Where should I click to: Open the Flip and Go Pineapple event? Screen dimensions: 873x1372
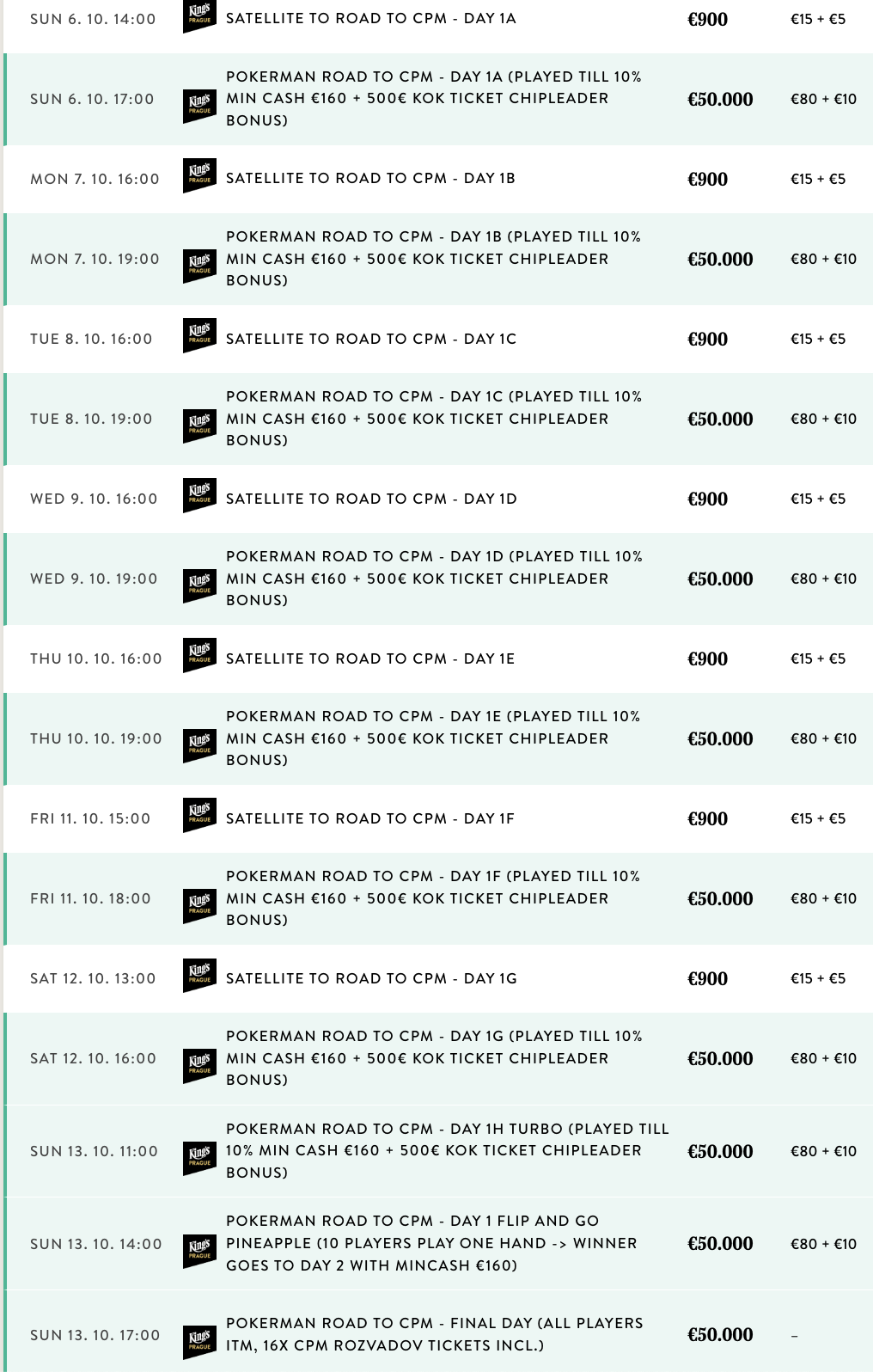tap(432, 1243)
